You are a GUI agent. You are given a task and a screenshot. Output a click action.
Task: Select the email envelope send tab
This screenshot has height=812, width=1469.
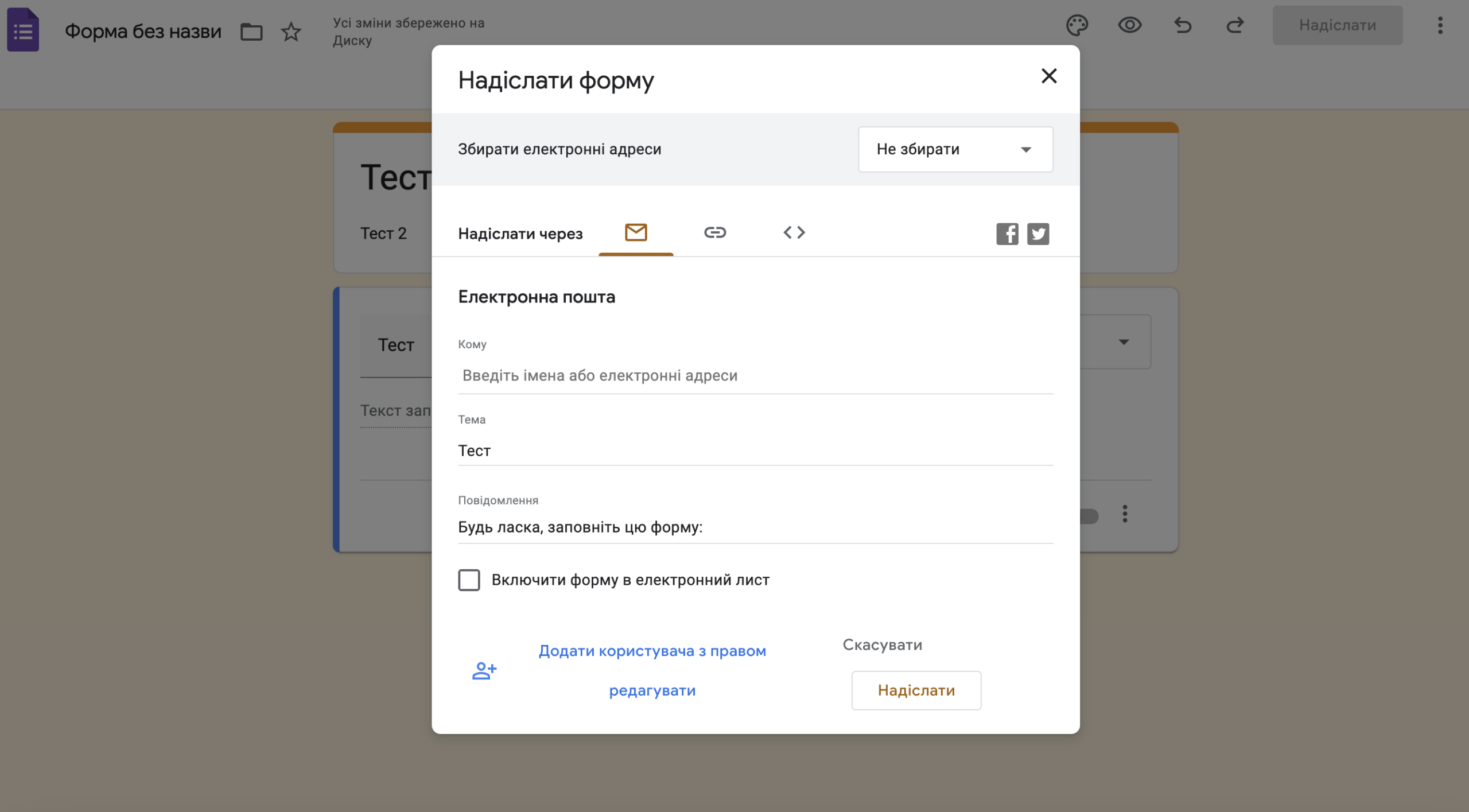pos(636,232)
